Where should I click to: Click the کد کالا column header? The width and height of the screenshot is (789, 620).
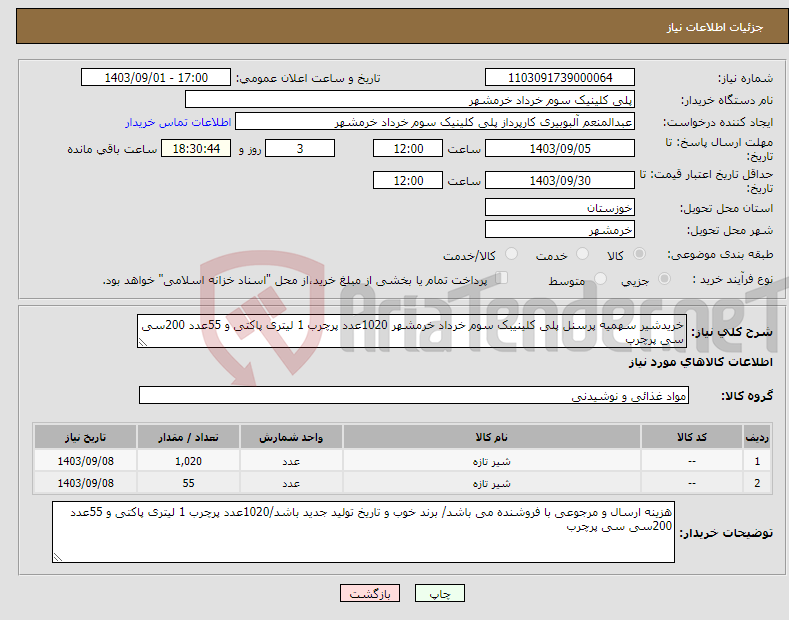click(x=692, y=437)
